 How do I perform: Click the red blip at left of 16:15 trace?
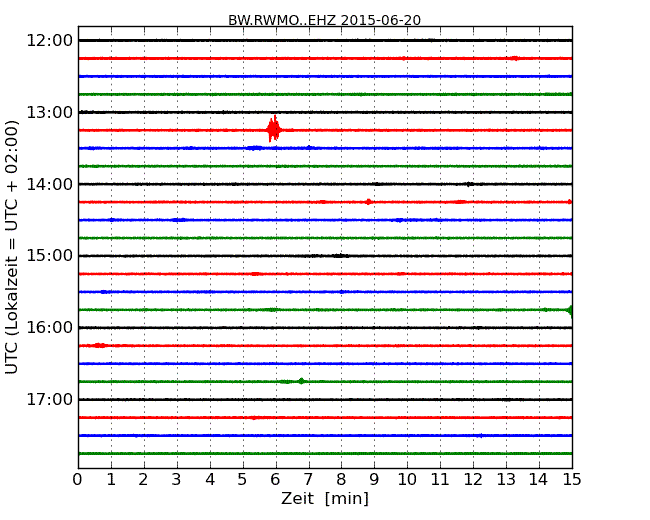pyautogui.click(x=100, y=345)
